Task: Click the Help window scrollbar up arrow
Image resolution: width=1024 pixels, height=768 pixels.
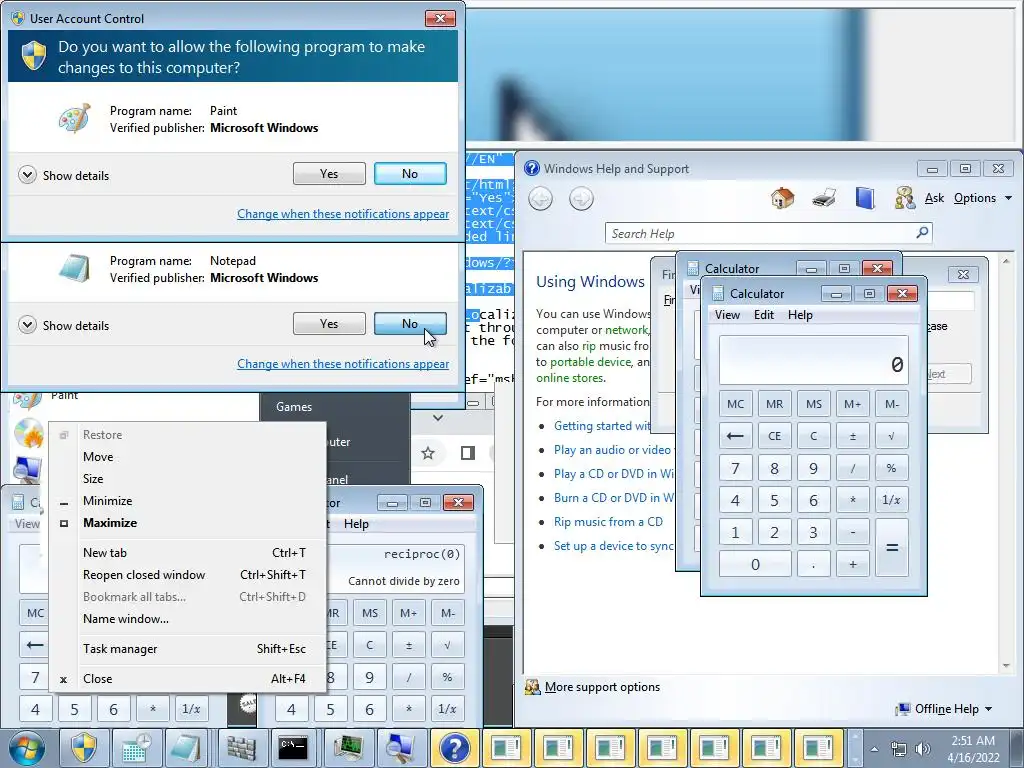Action: tap(1006, 261)
